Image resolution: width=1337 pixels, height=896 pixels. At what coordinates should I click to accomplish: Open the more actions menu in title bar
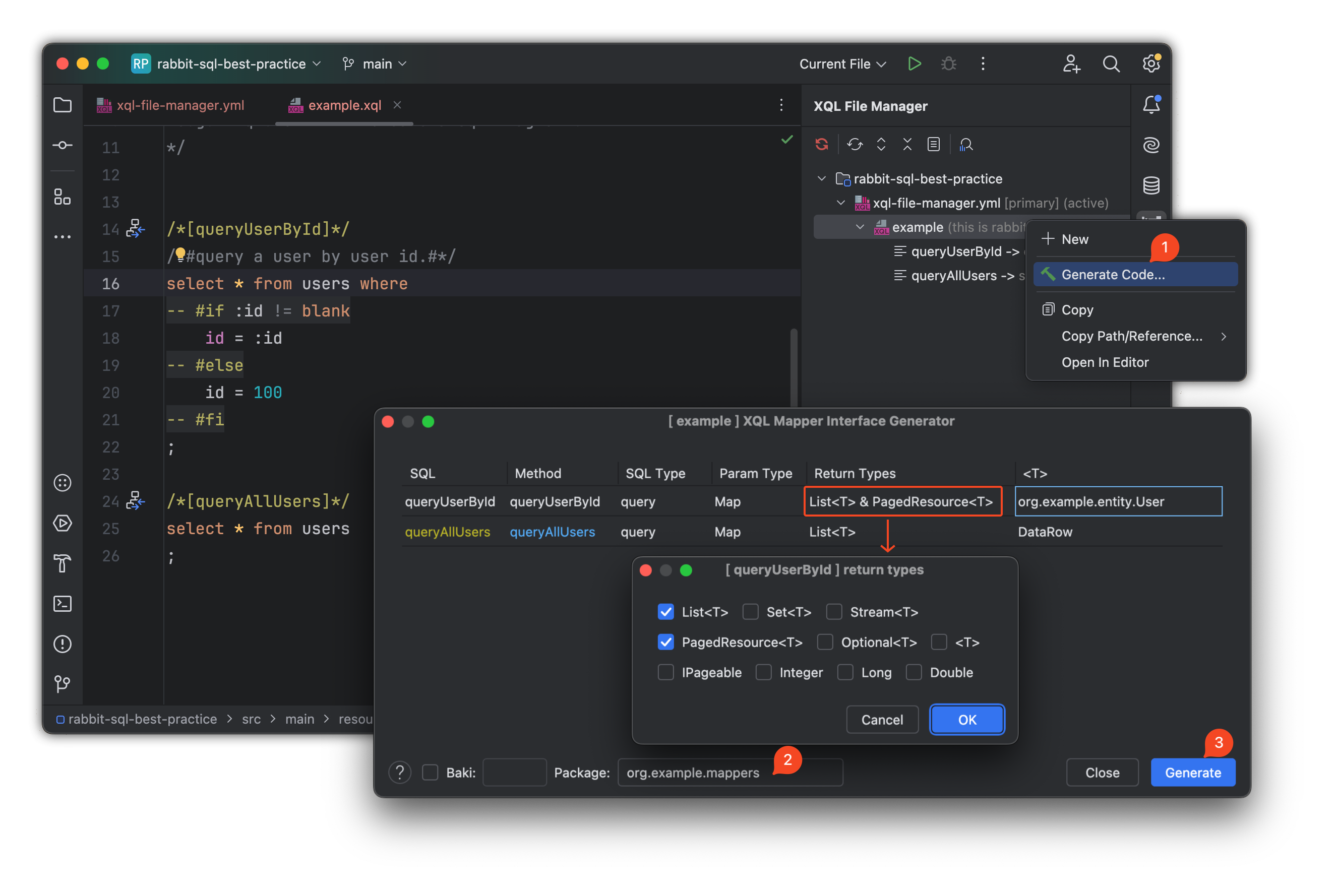(x=983, y=63)
